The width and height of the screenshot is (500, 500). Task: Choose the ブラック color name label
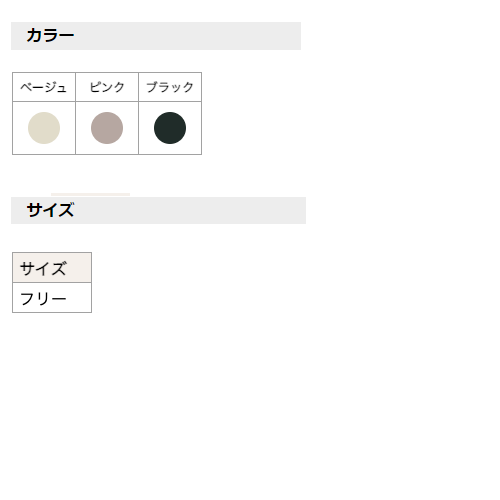click(170, 87)
